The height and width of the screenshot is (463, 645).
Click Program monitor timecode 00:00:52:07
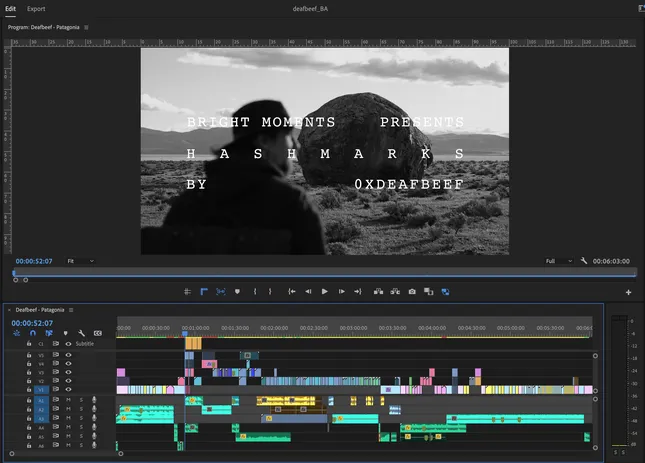34,261
